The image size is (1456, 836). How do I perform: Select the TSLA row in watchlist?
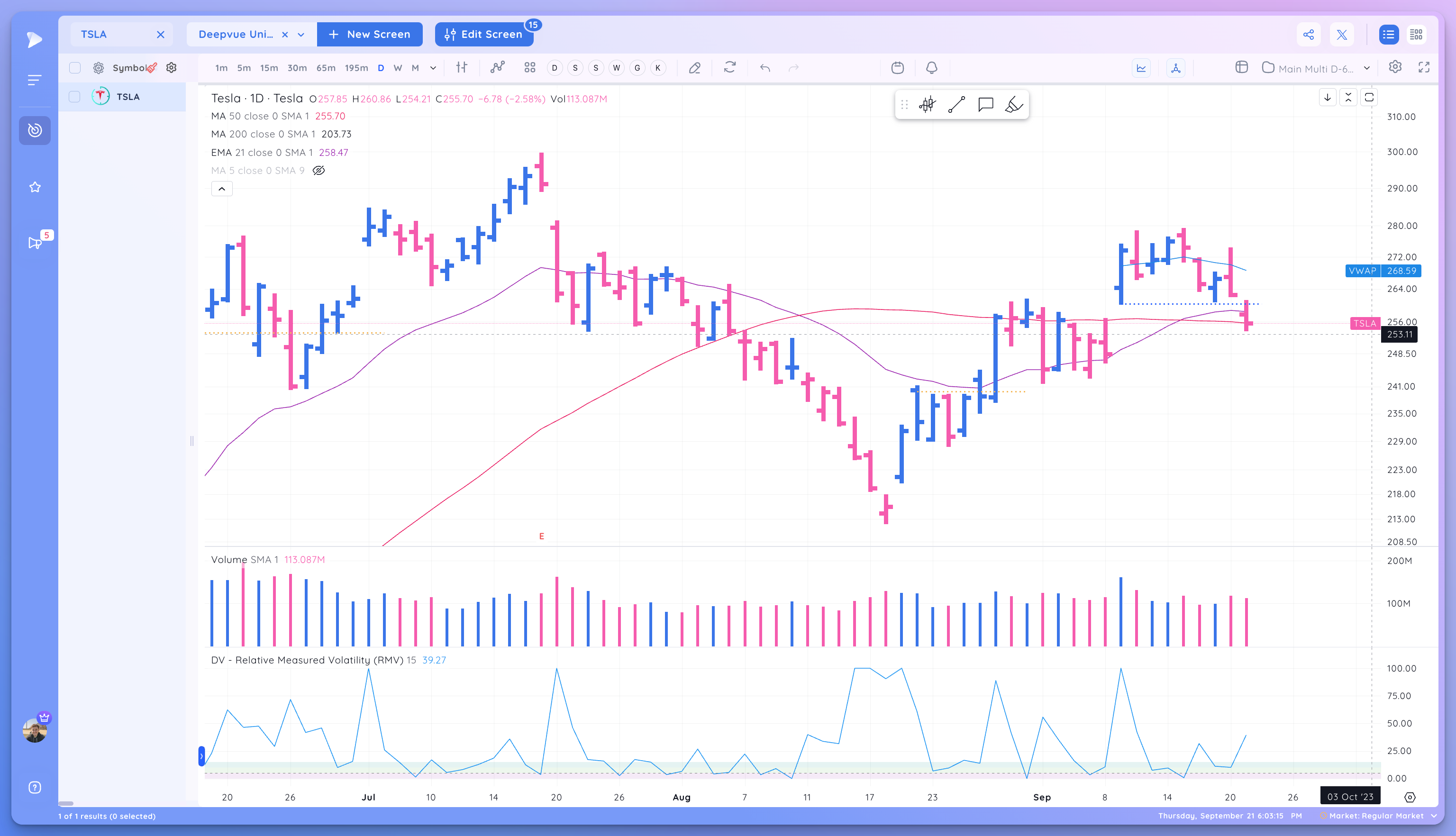[x=122, y=97]
